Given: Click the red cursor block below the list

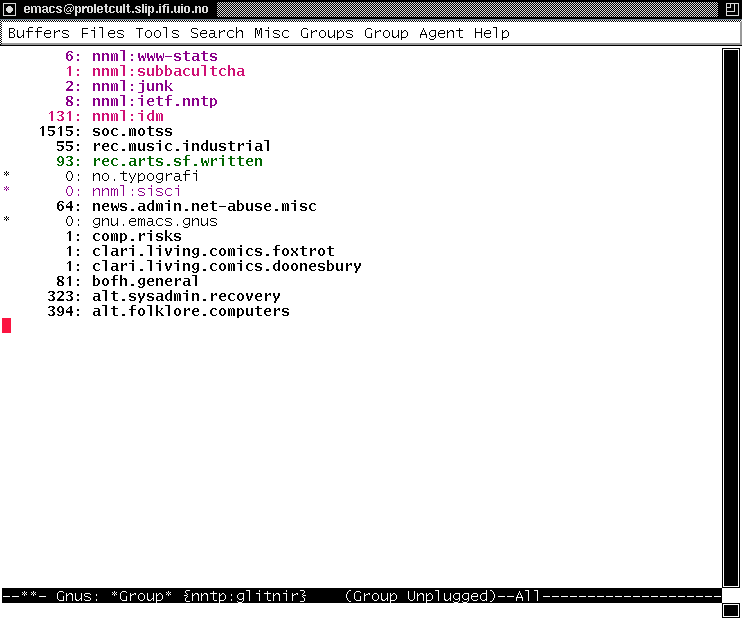Looking at the screenshot, I should click(x=7, y=326).
